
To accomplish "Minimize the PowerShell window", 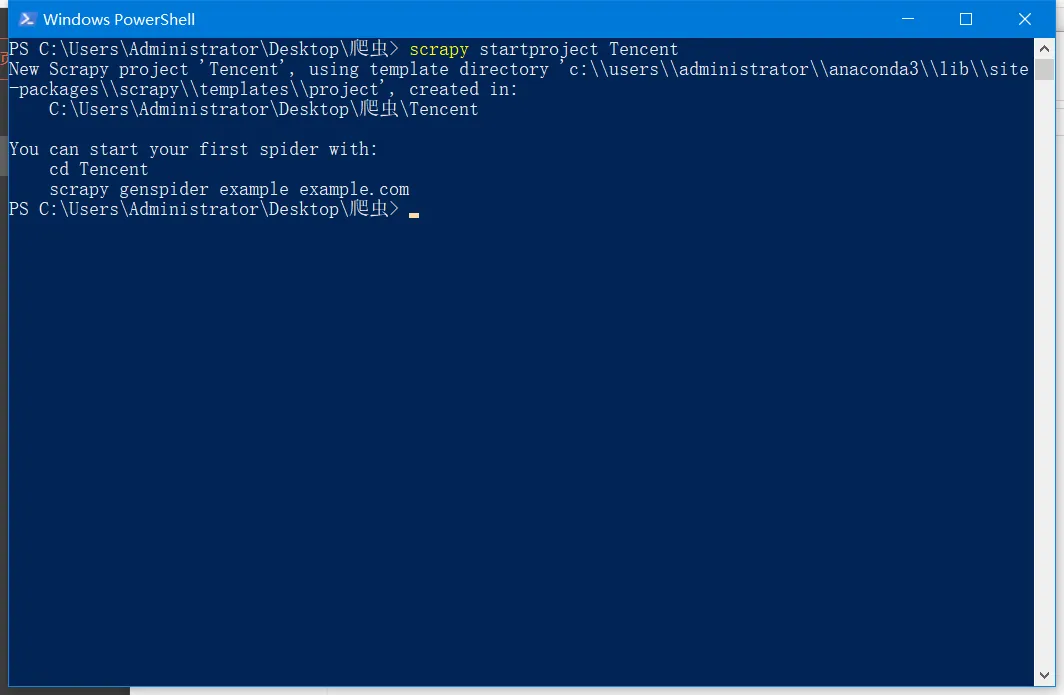I will pyautogui.click(x=907, y=19).
